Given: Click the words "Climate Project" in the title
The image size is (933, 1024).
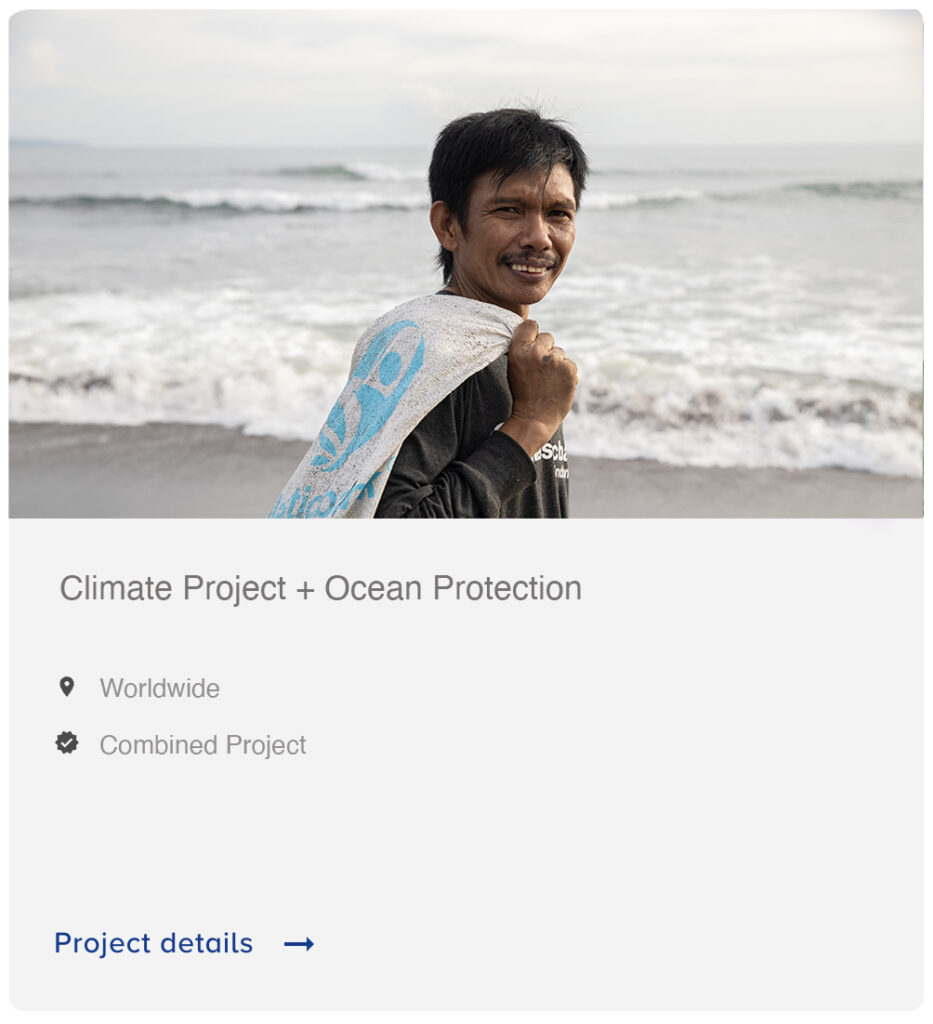Looking at the screenshot, I should click(173, 588).
